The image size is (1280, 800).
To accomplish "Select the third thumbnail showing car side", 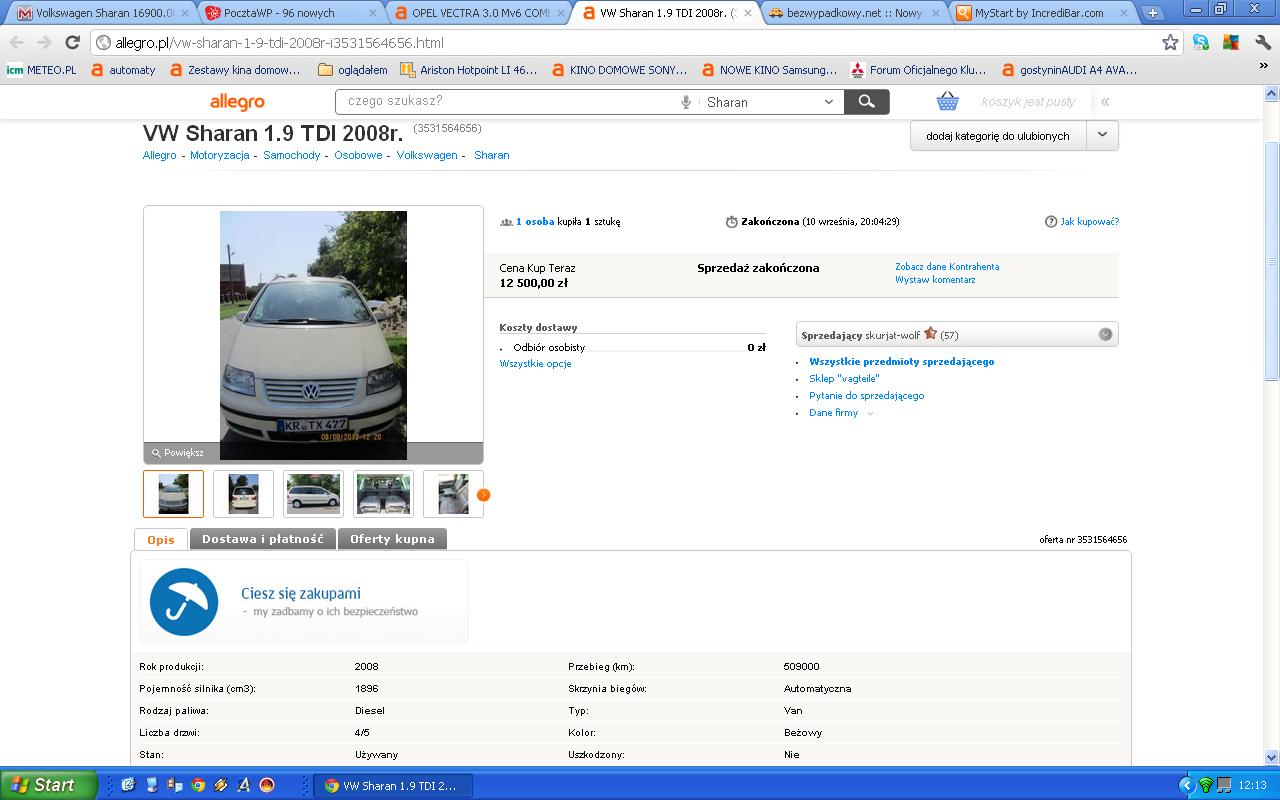I will tap(313, 494).
